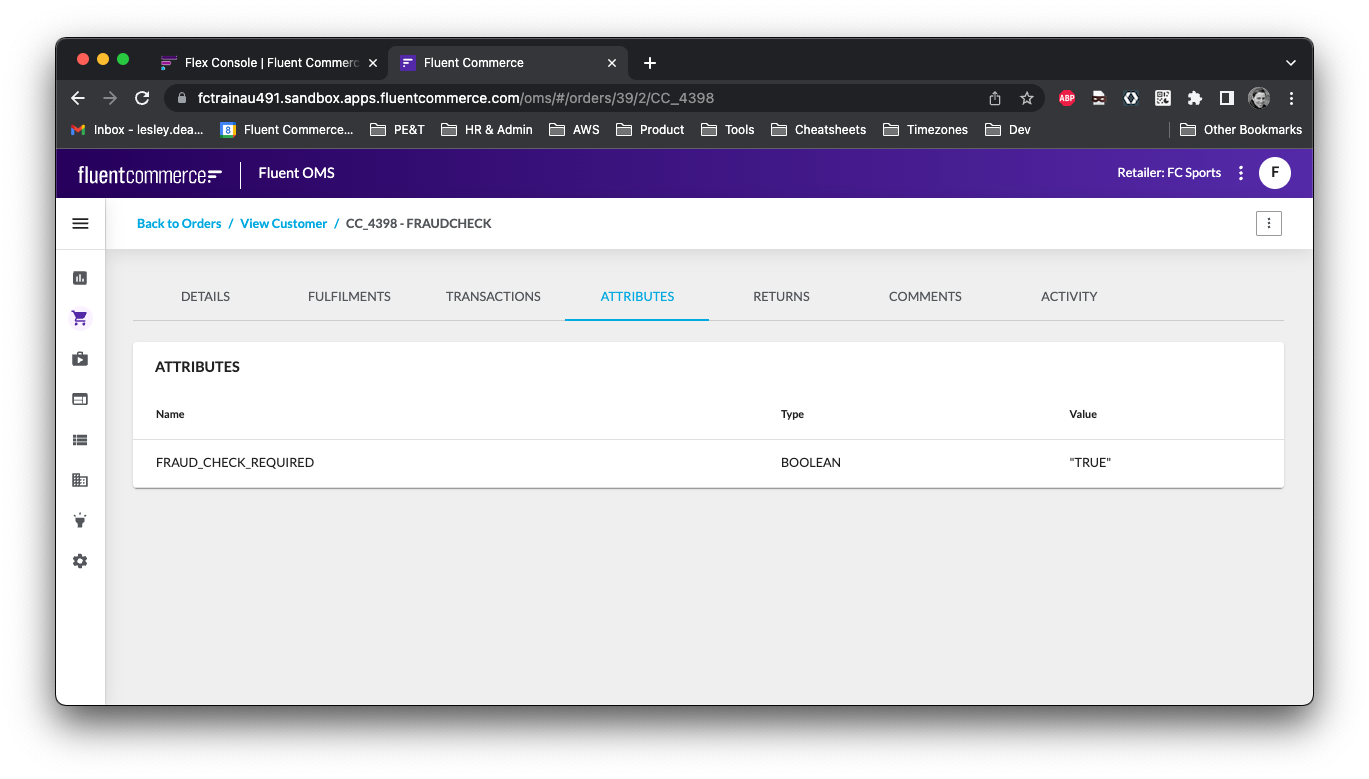Open a new browser tab
Screen dimensions: 1369x779
650,63
